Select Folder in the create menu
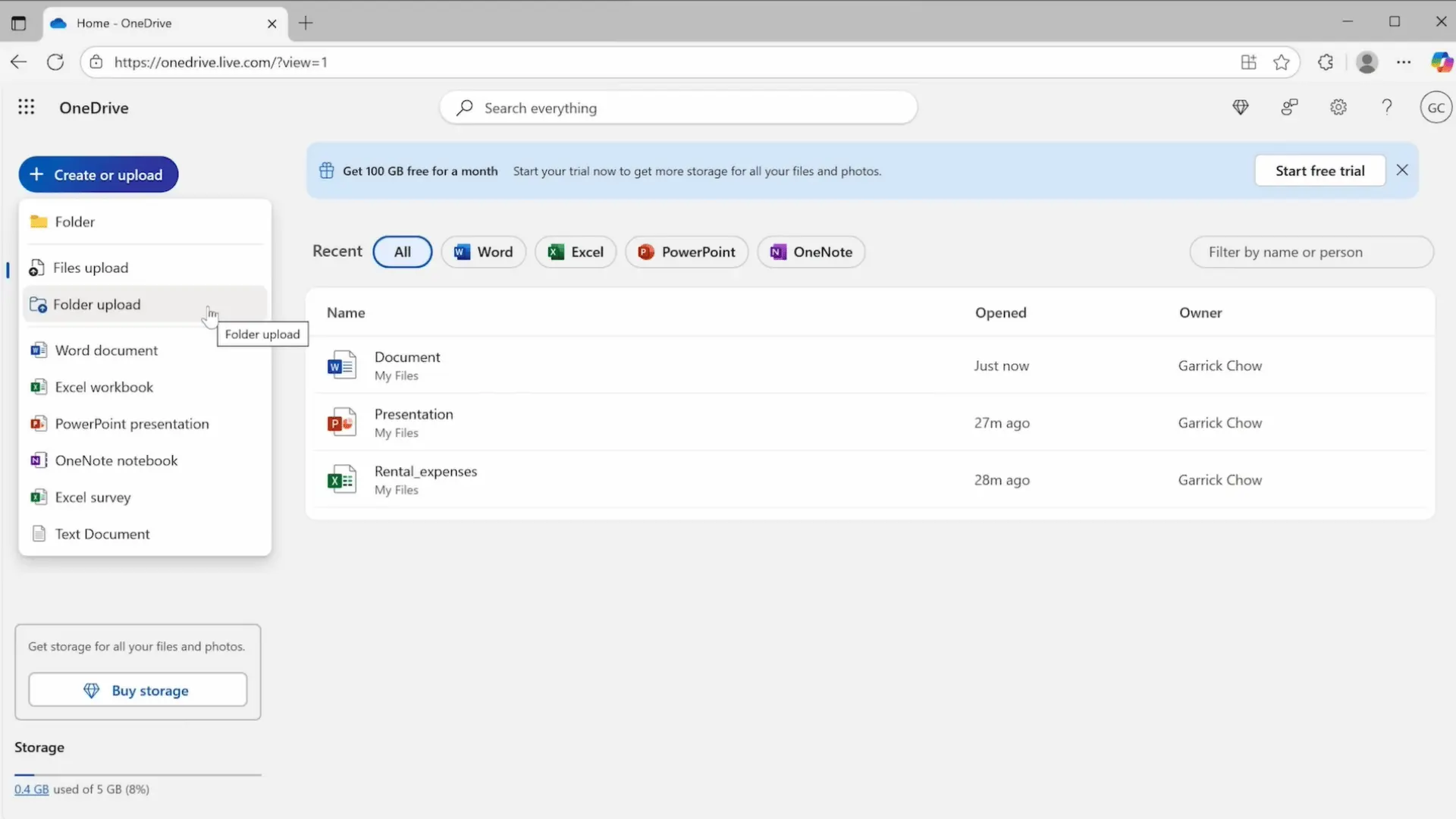Viewport: 1456px width, 819px height. (145, 221)
